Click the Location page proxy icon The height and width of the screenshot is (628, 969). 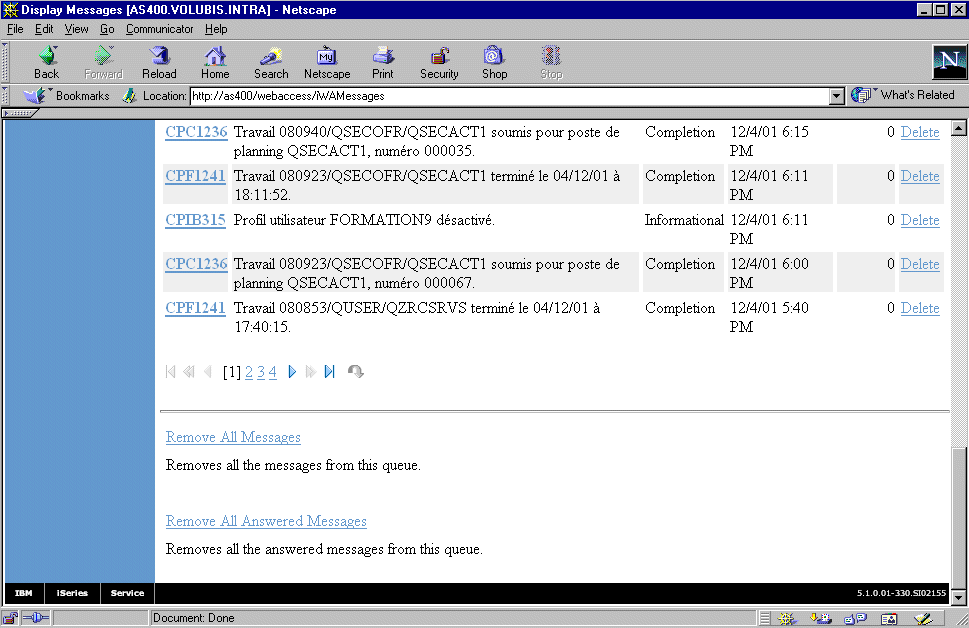[x=129, y=96]
